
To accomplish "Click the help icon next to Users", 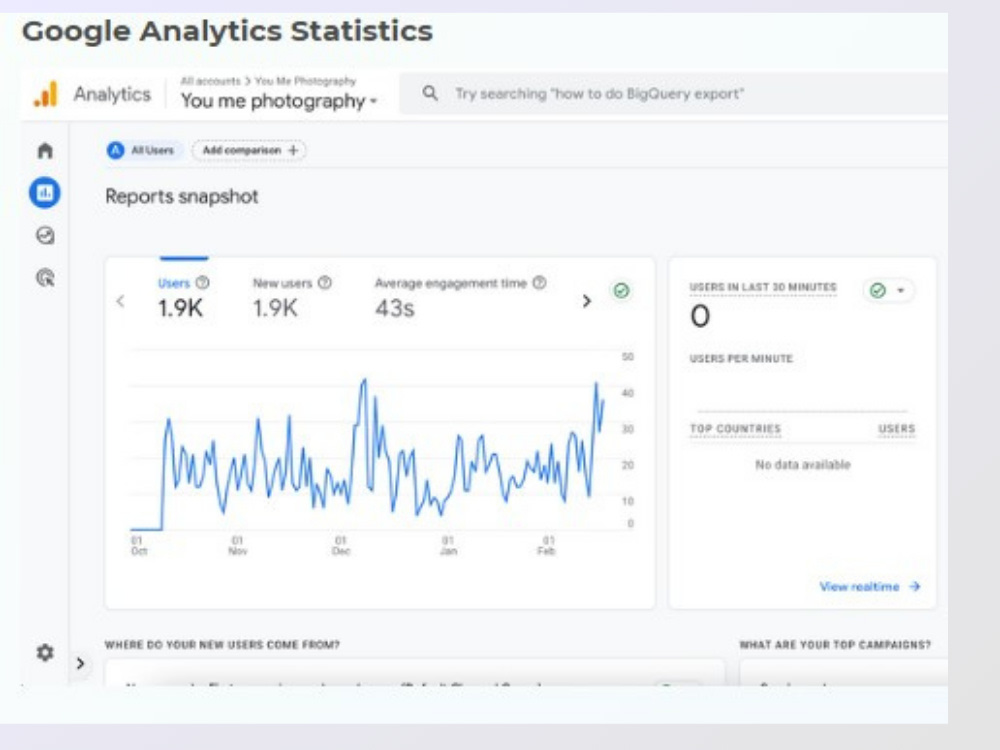I will (202, 283).
